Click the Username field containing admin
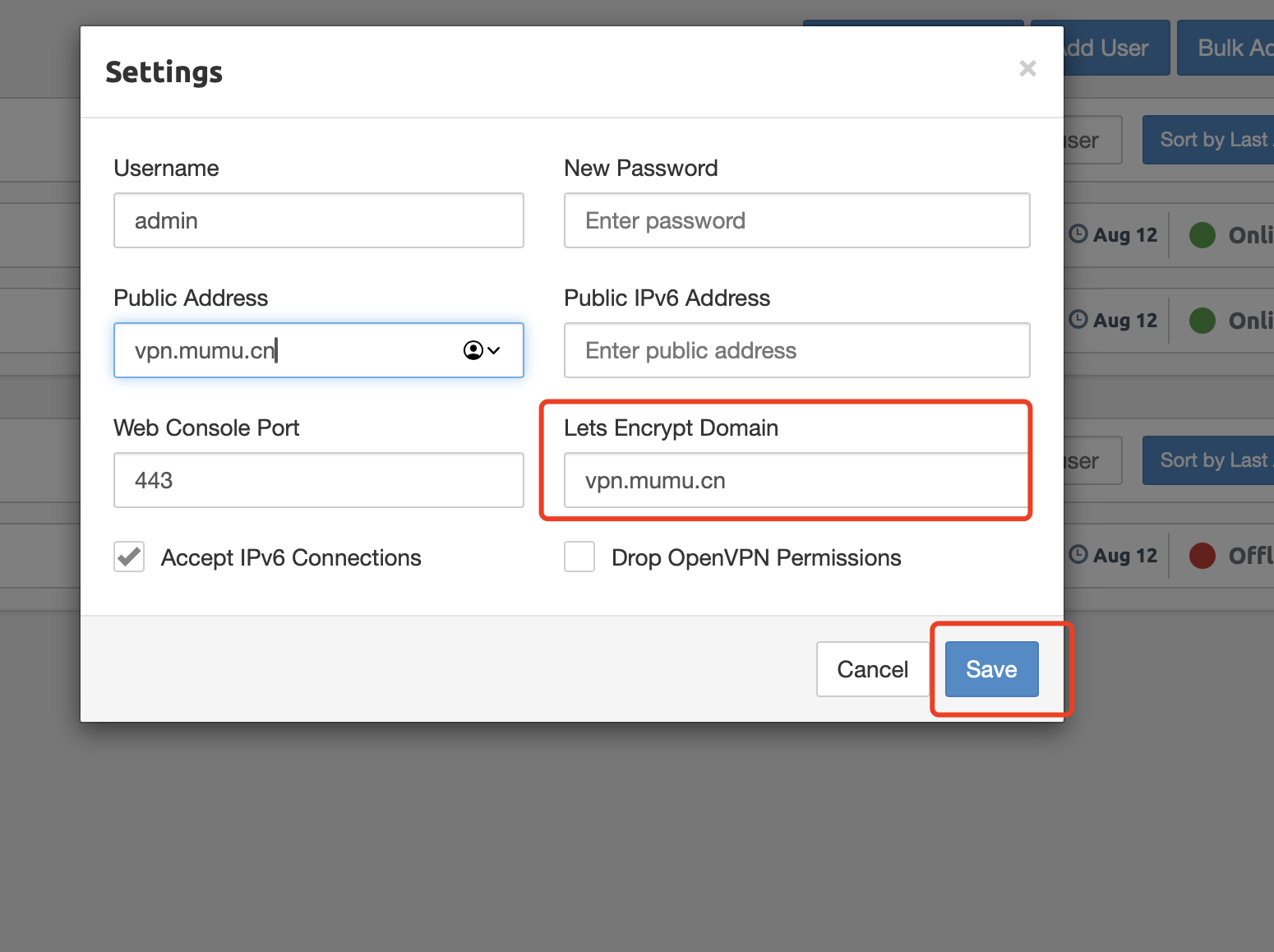This screenshot has width=1274, height=952. 319,220
